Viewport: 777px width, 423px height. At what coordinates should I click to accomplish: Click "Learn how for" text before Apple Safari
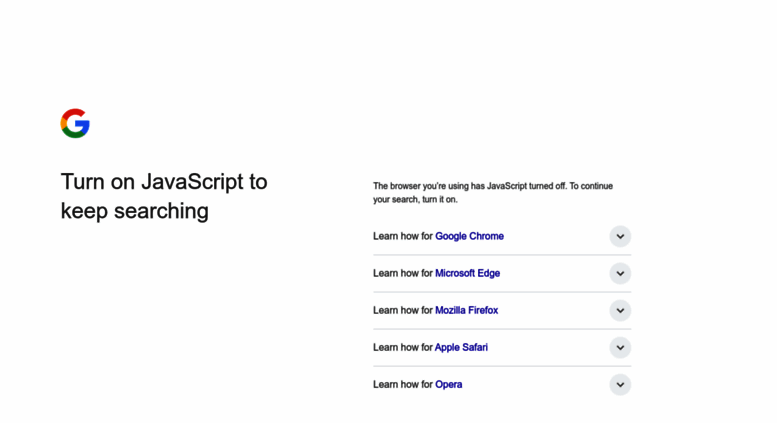point(402,347)
